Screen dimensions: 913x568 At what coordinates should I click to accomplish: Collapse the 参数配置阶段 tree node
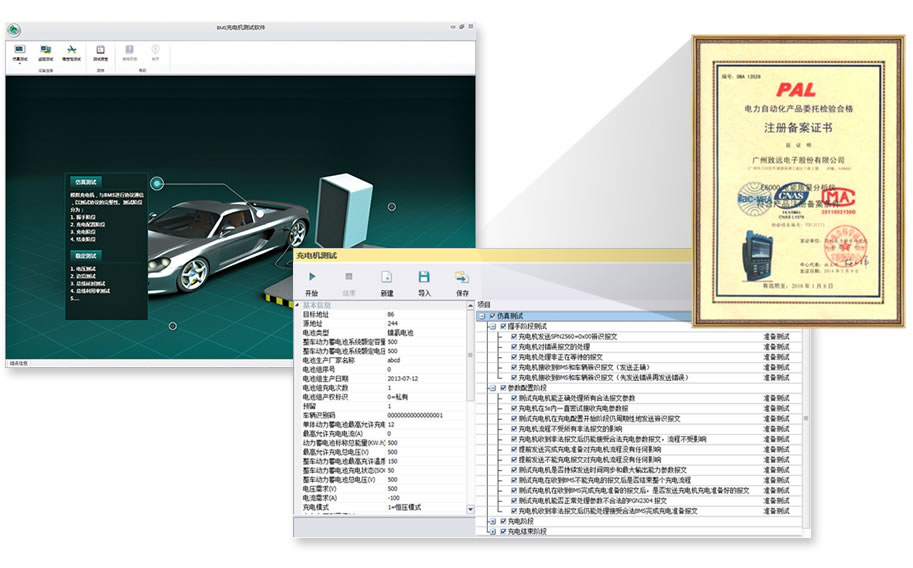coord(491,387)
